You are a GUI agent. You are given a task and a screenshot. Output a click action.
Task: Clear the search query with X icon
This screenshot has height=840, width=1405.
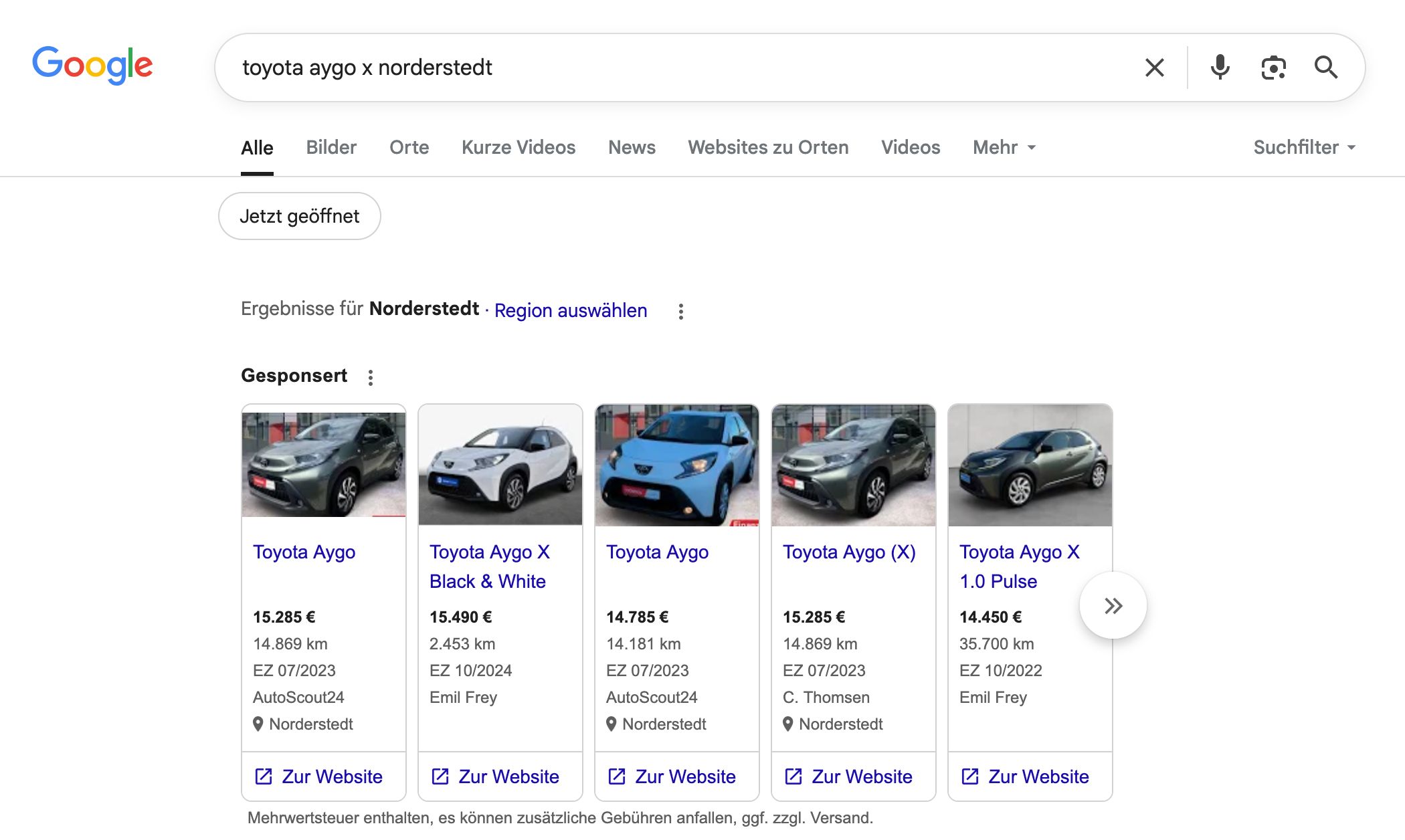pyautogui.click(x=1154, y=68)
